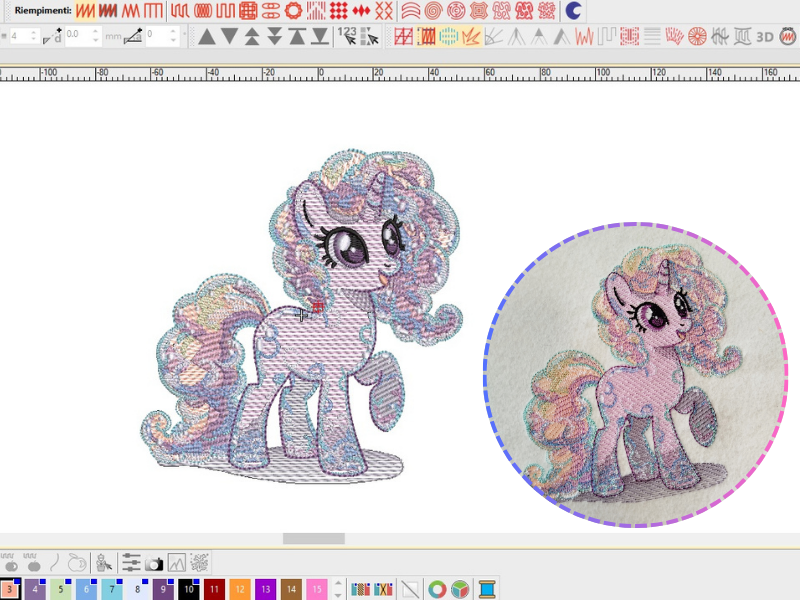Increase the angle field showing 0
The width and height of the screenshot is (800, 600).
[x=173, y=32]
